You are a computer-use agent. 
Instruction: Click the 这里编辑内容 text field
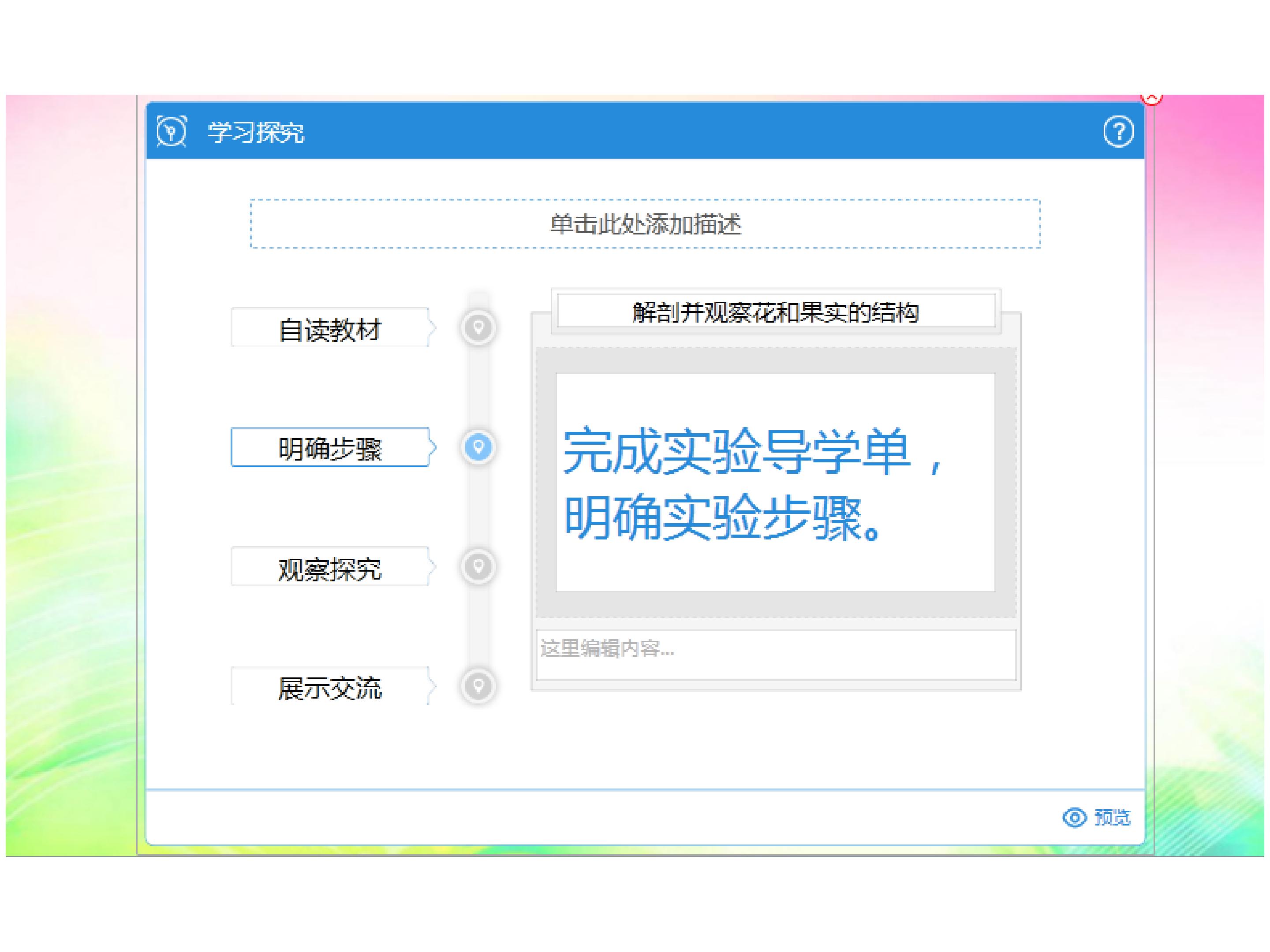click(x=776, y=655)
